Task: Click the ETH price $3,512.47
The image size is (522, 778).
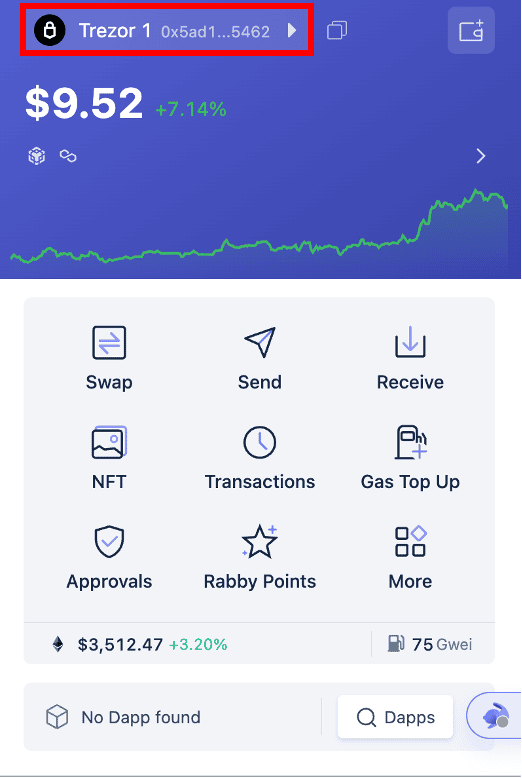Action: tap(120, 645)
